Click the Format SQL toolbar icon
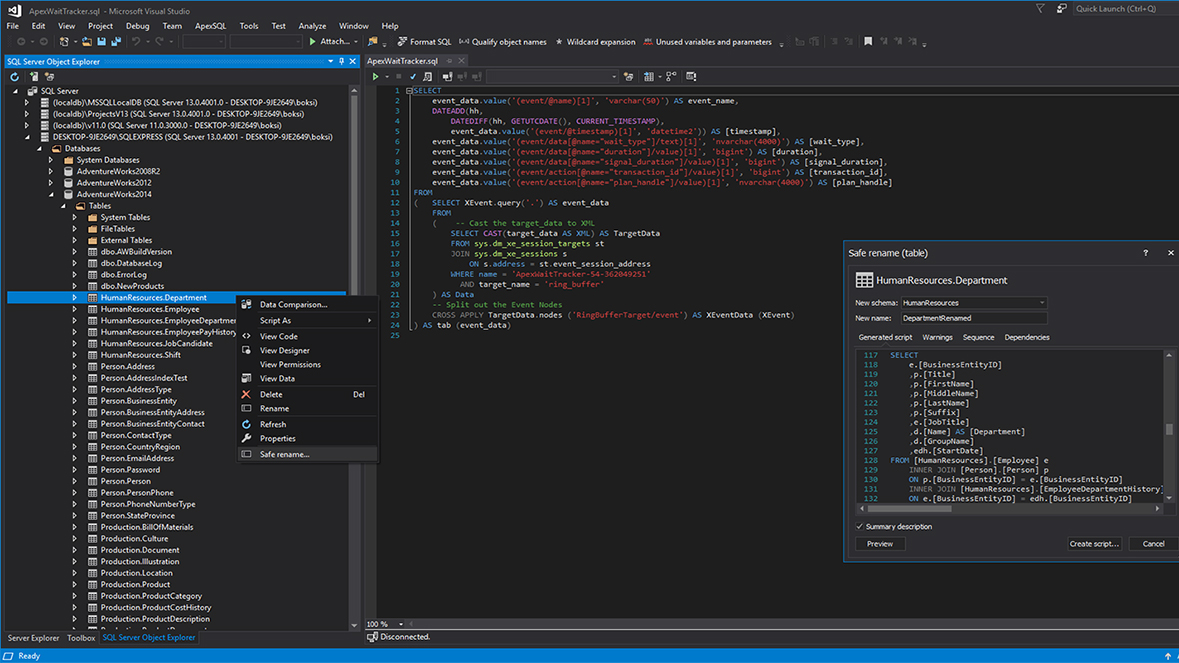Viewport: 1179px width, 663px height. tap(402, 42)
